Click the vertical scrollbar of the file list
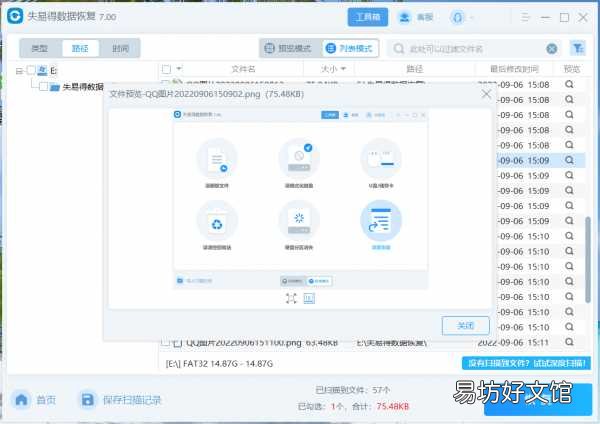 tap(588, 260)
